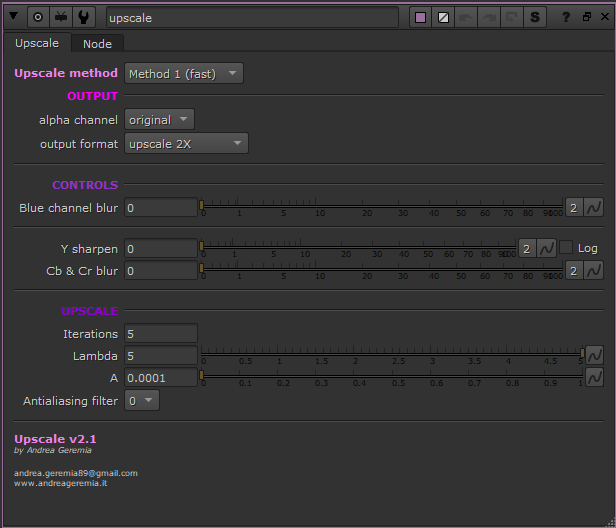Select the Upscale tab

coord(37,43)
